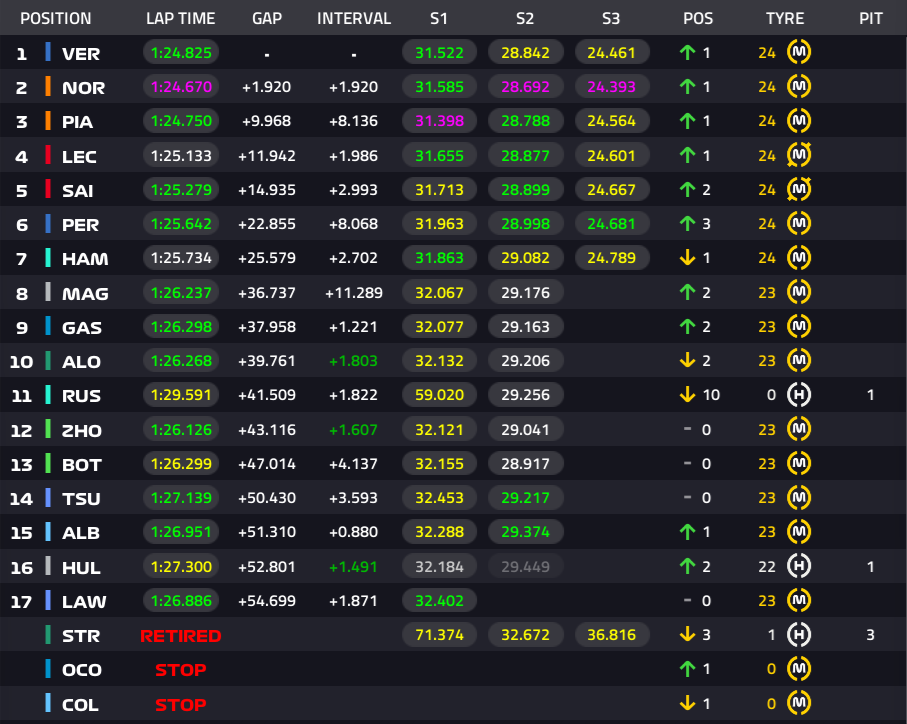Click NOR's purple S3 time 24.393
The height and width of the screenshot is (724, 907).
(612, 87)
